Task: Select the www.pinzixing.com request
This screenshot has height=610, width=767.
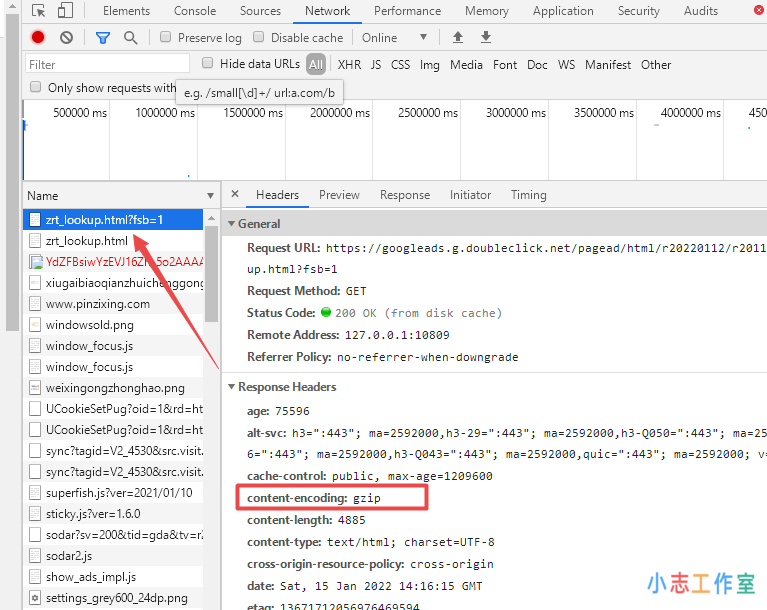Action: [x=97, y=304]
